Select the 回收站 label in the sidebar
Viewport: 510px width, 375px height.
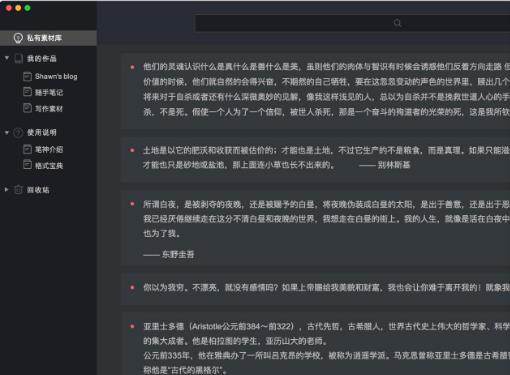tap(38, 190)
